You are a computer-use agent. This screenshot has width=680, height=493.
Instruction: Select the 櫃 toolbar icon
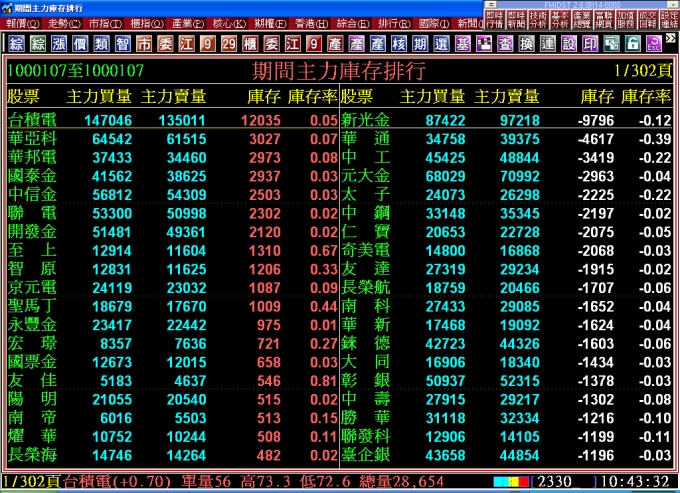pos(250,44)
